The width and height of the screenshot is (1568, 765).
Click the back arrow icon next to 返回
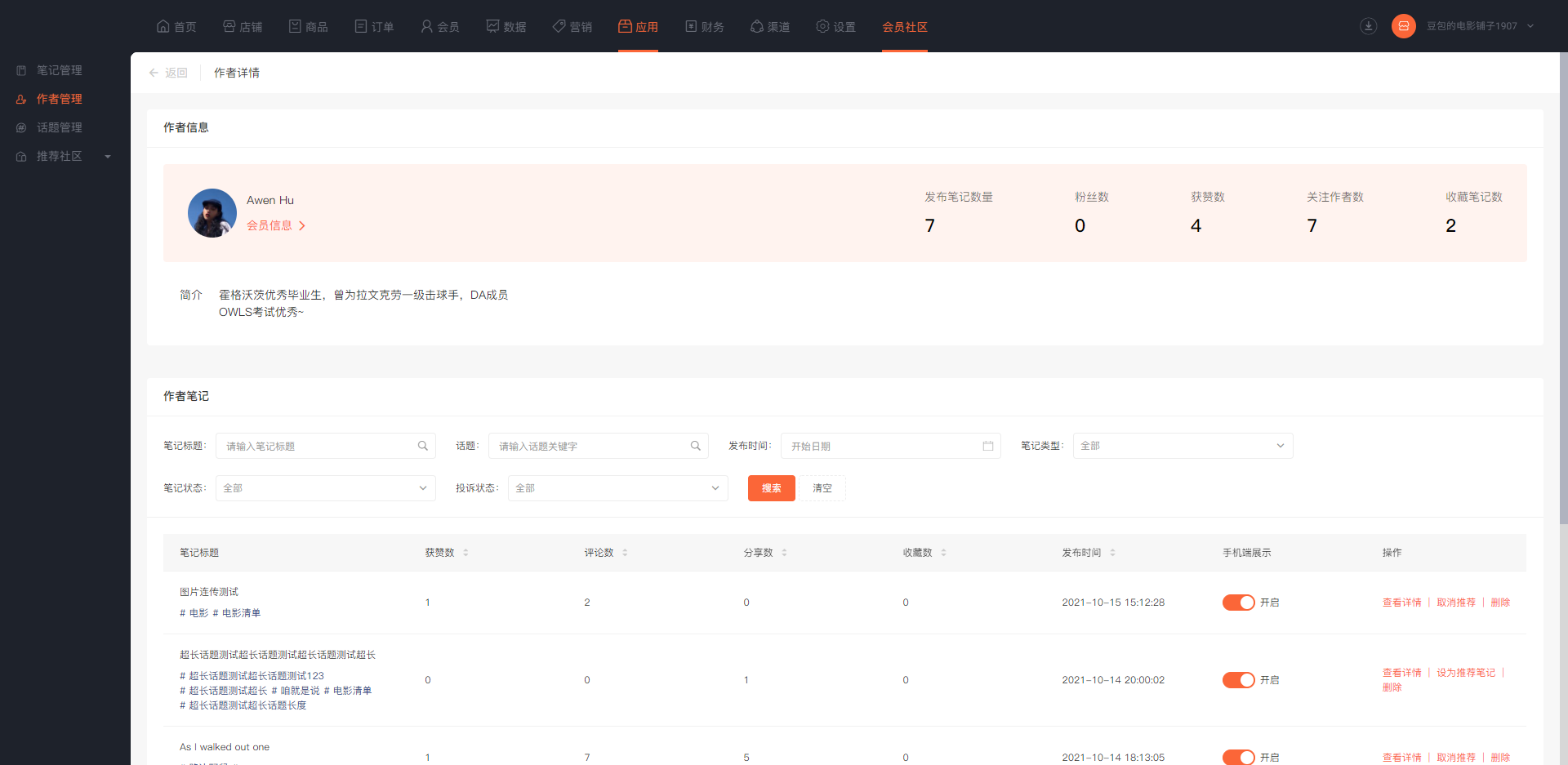154,73
